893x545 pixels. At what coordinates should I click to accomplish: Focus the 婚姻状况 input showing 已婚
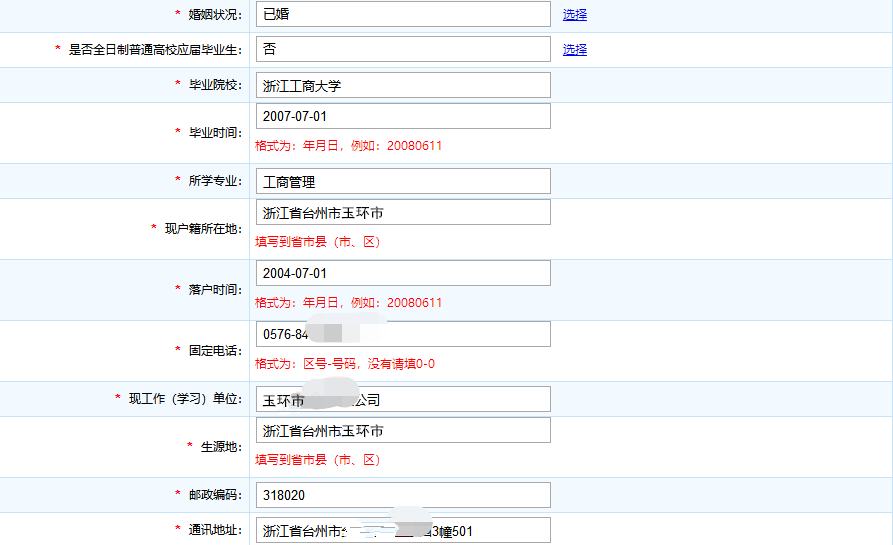(403, 15)
